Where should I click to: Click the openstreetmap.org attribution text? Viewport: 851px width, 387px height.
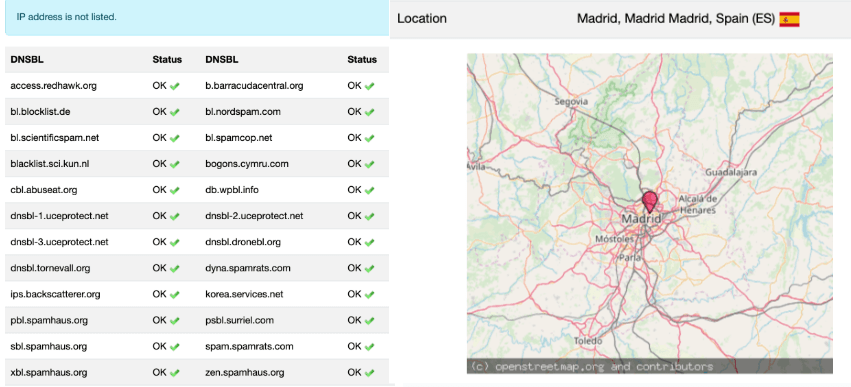(x=592, y=366)
